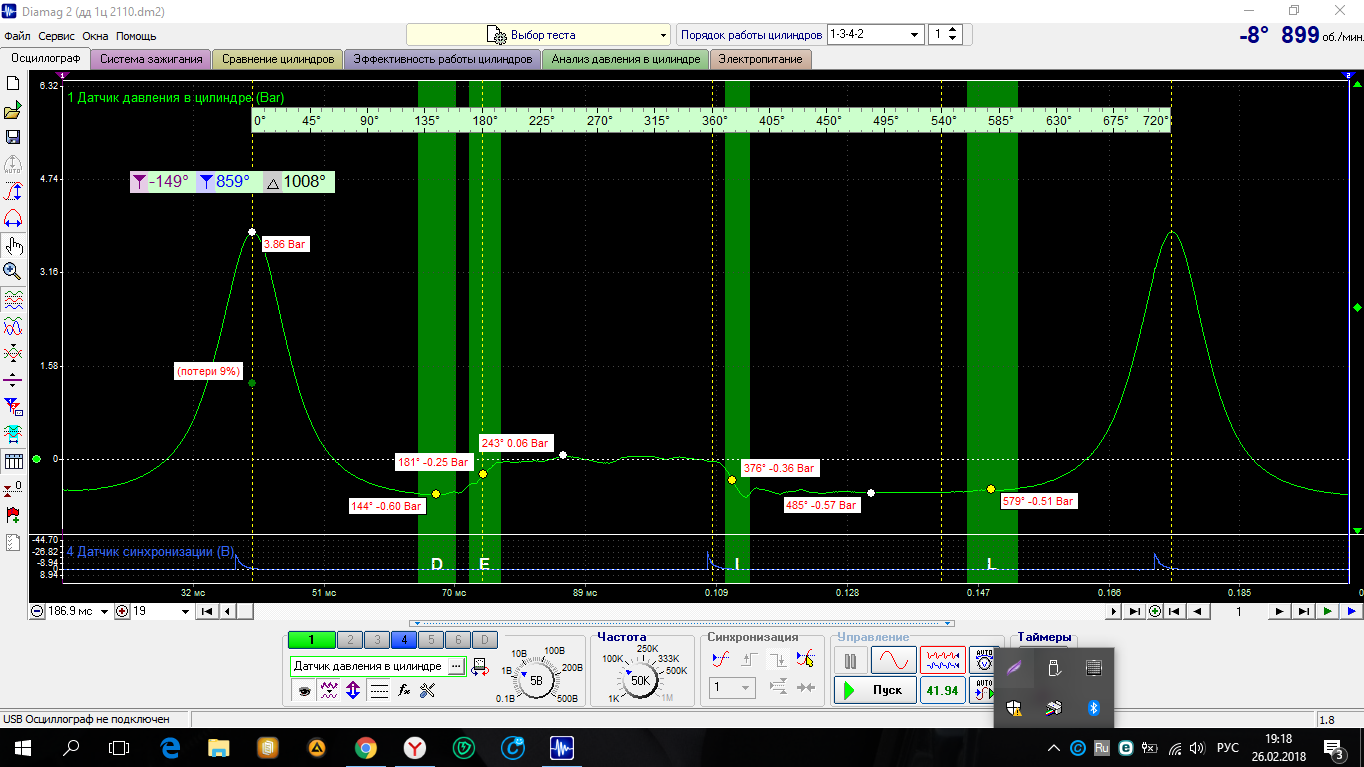Click the vertical measurement cursor tool
This screenshot has height=767, width=1364.
point(13,191)
